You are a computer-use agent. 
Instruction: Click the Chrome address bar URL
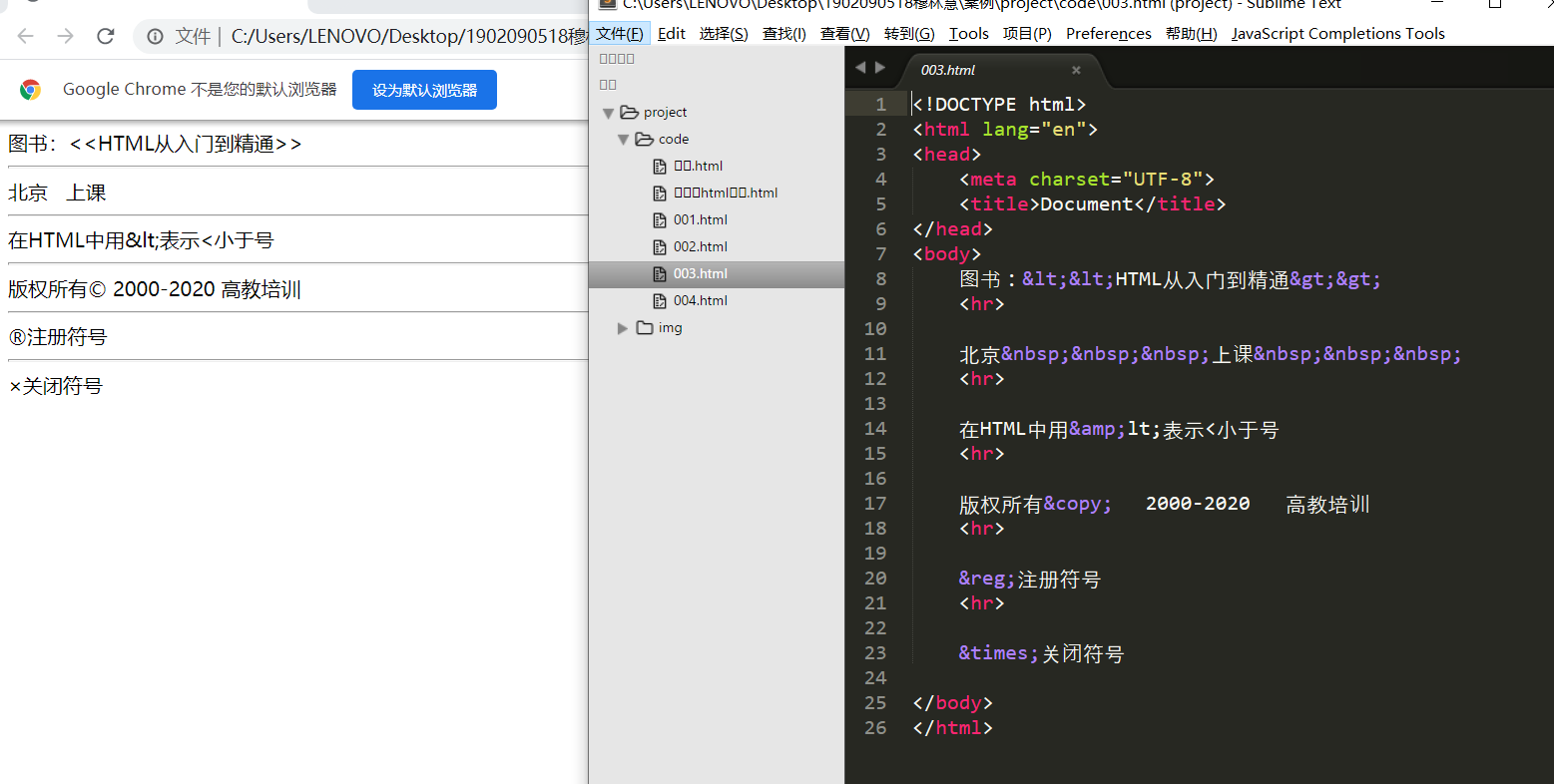[409, 37]
